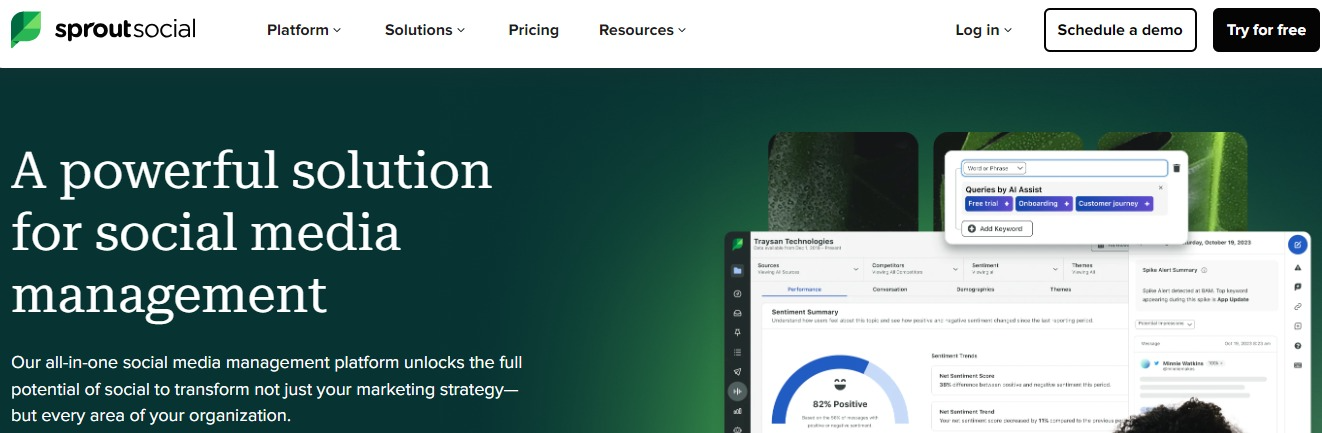Open the inbox tray icon in sidebar
This screenshot has width=1322, height=433.
pyautogui.click(x=737, y=313)
